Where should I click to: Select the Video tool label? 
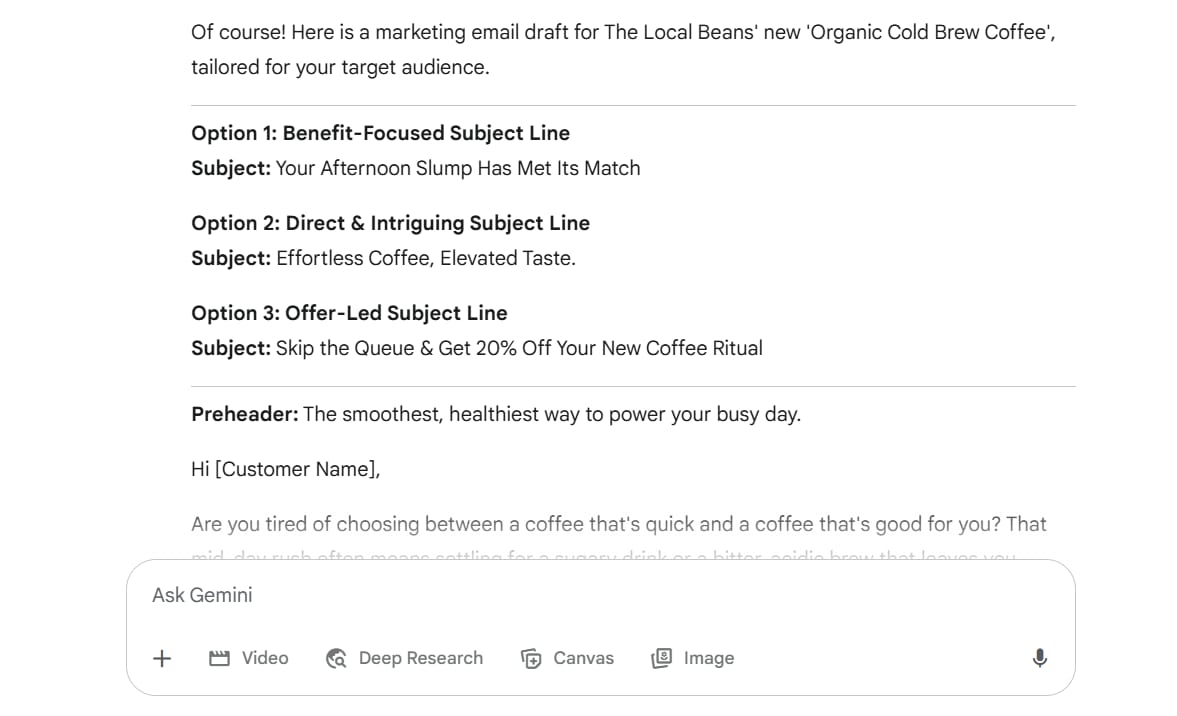coord(265,658)
